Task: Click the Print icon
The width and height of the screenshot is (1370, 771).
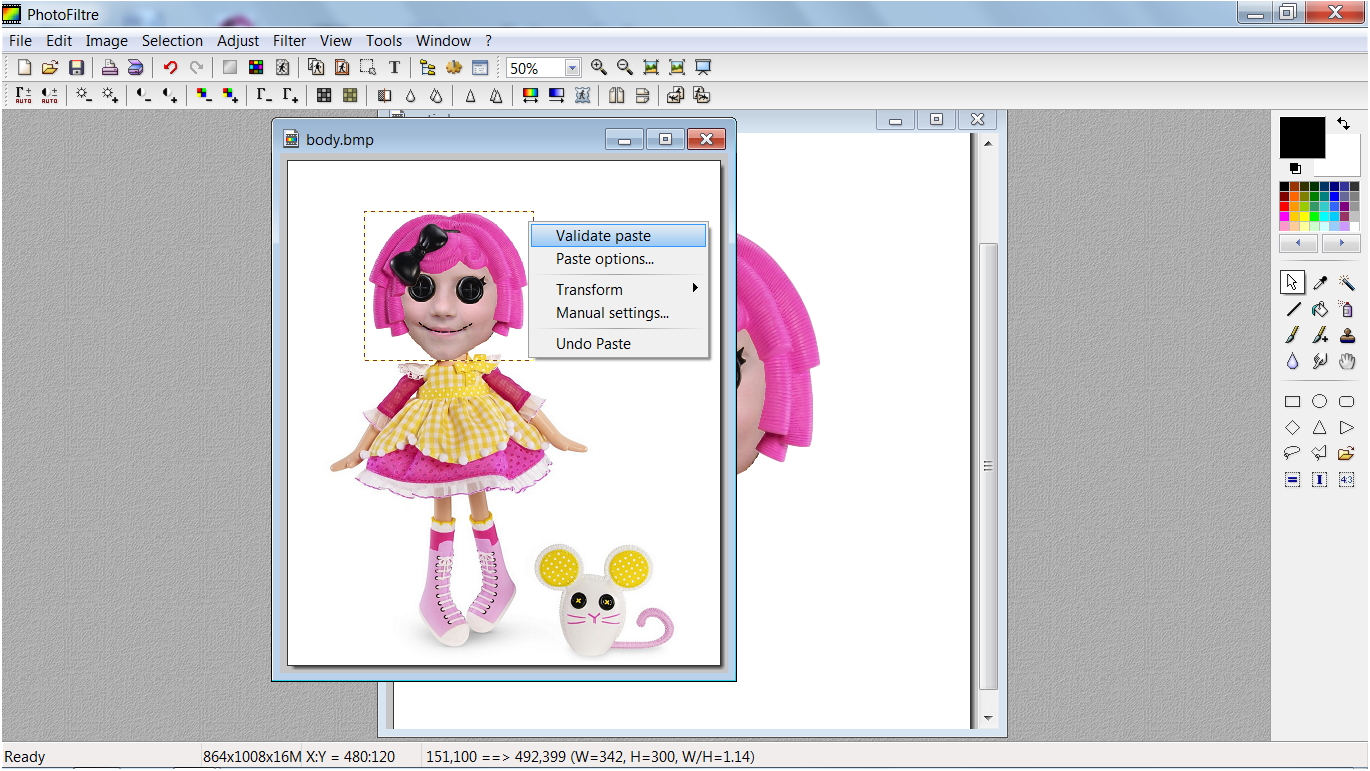Action: coord(110,67)
